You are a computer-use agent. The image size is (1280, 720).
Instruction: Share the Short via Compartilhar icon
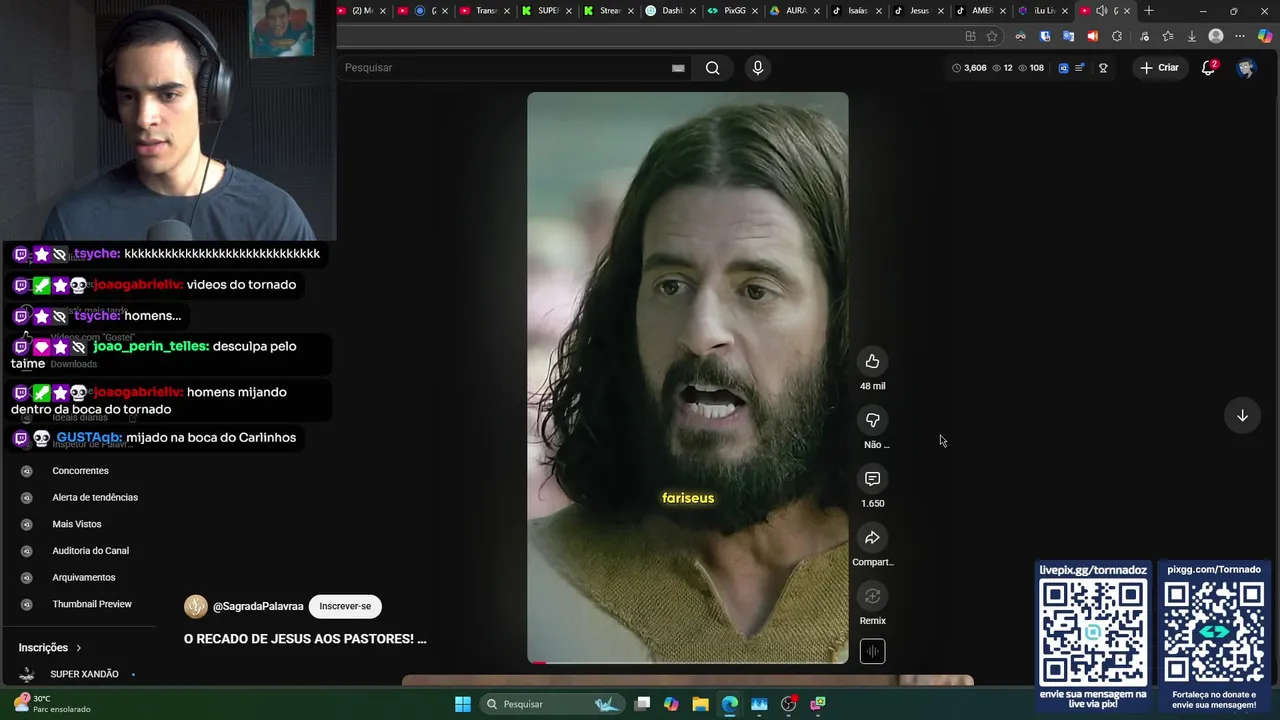pyautogui.click(x=872, y=538)
